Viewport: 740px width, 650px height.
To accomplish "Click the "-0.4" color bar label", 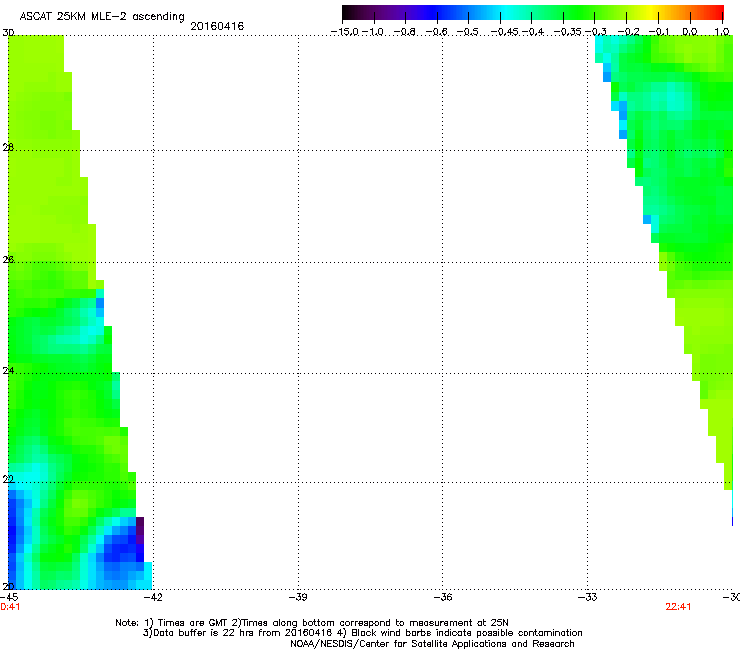I will 533,32.
